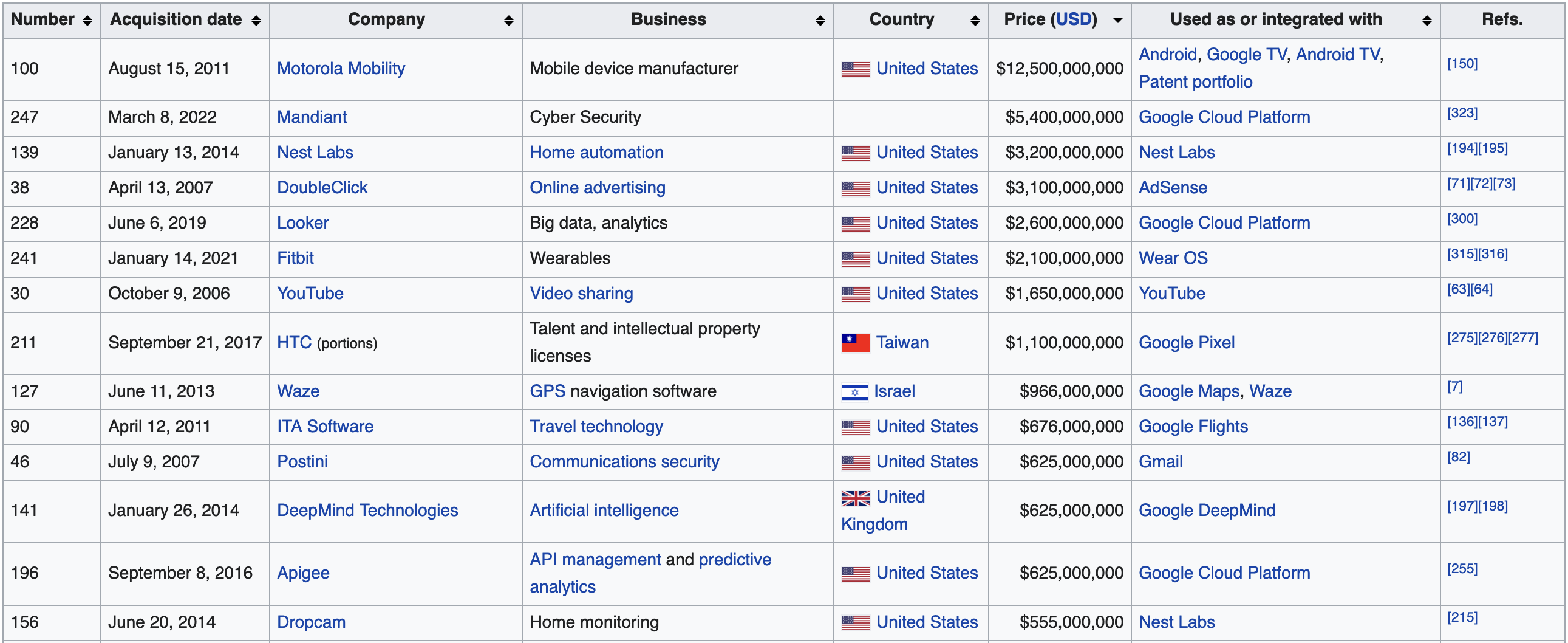The width and height of the screenshot is (1568, 643).
Task: Open the Google Cloud Platform link in Mandiant row
Action: (x=1224, y=117)
